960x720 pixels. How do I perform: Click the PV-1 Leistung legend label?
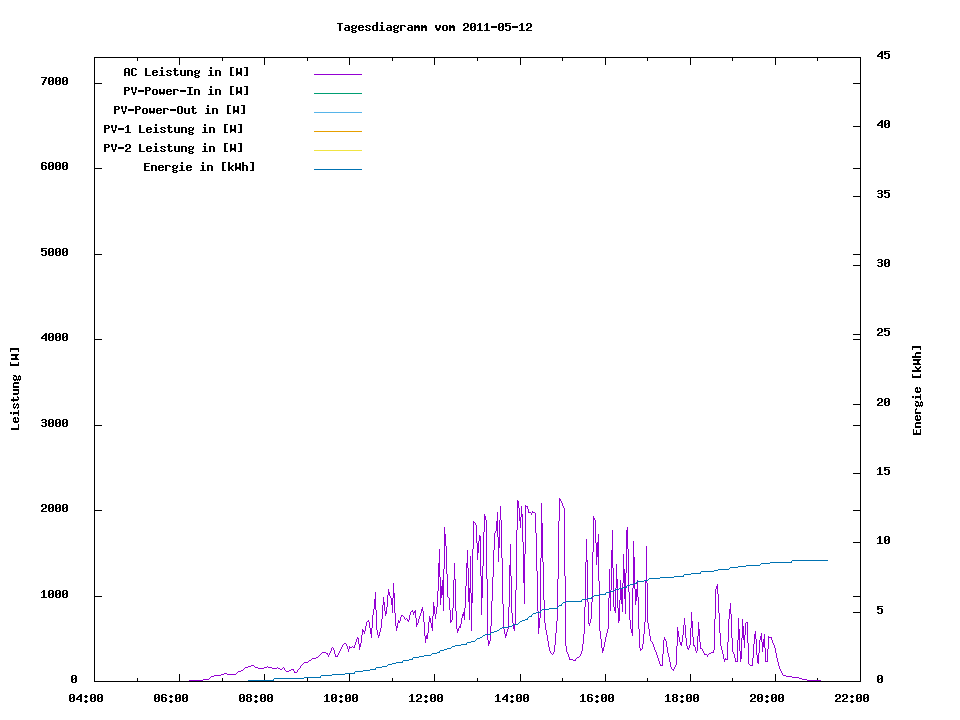pyautogui.click(x=173, y=129)
